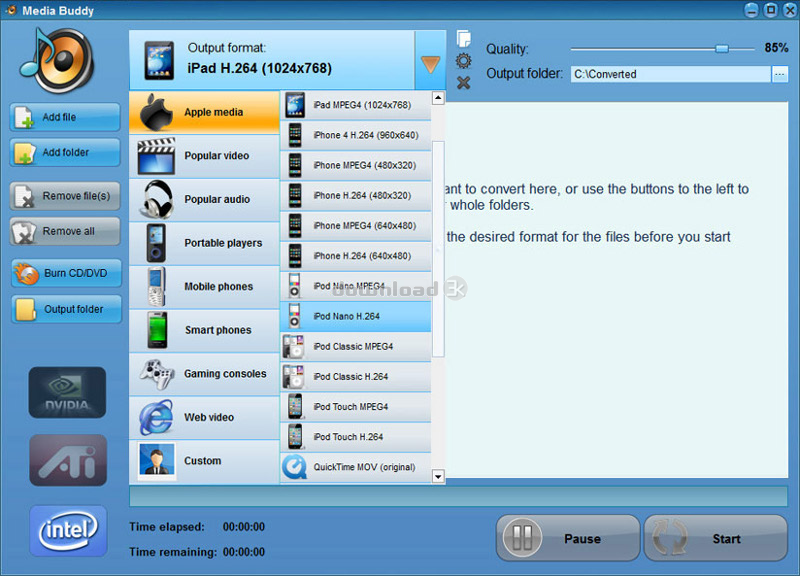The image size is (800, 576).
Task: Open Burn CD/DVD
Action: [66, 273]
